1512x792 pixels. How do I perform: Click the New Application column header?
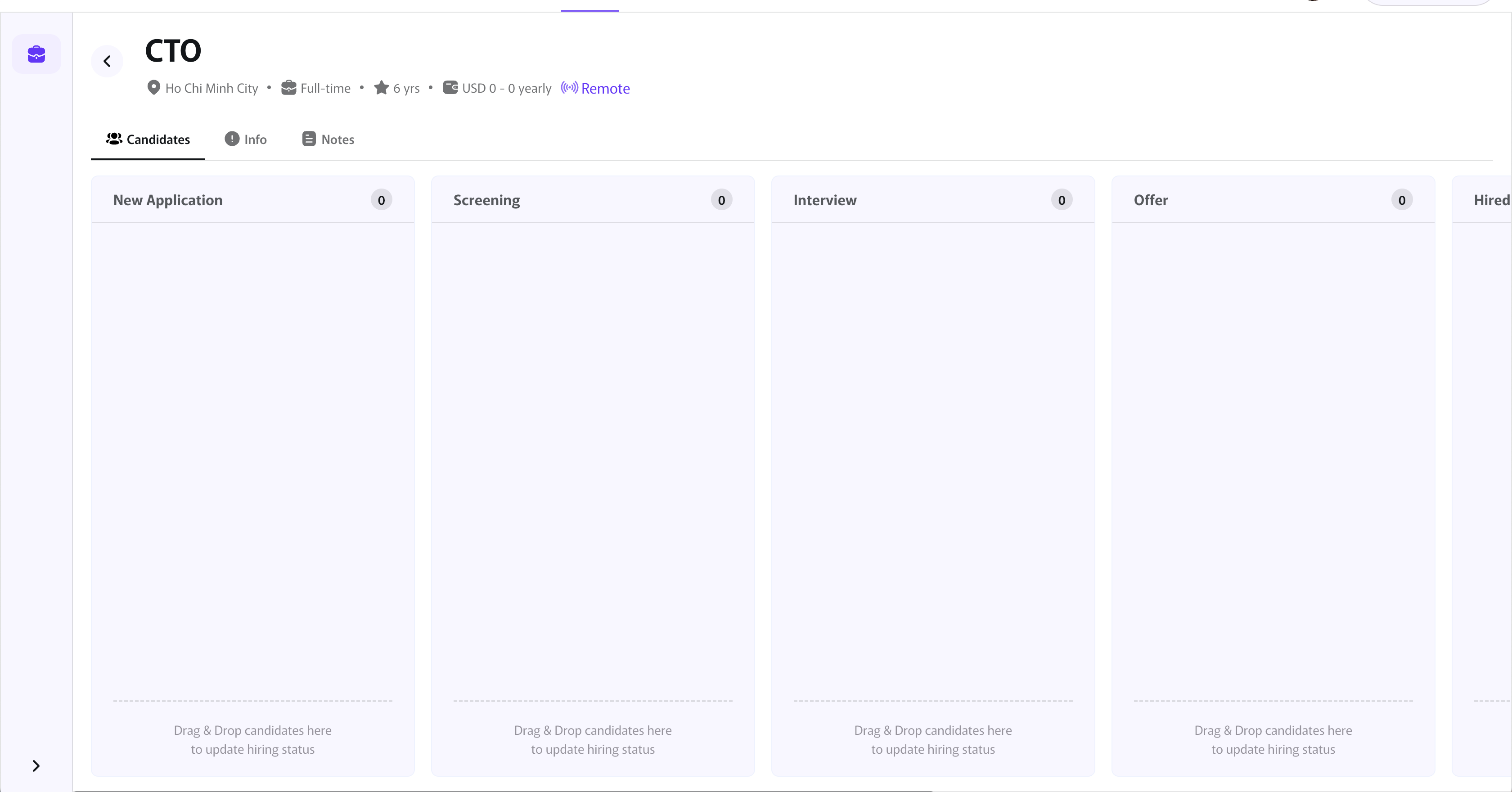(x=168, y=200)
